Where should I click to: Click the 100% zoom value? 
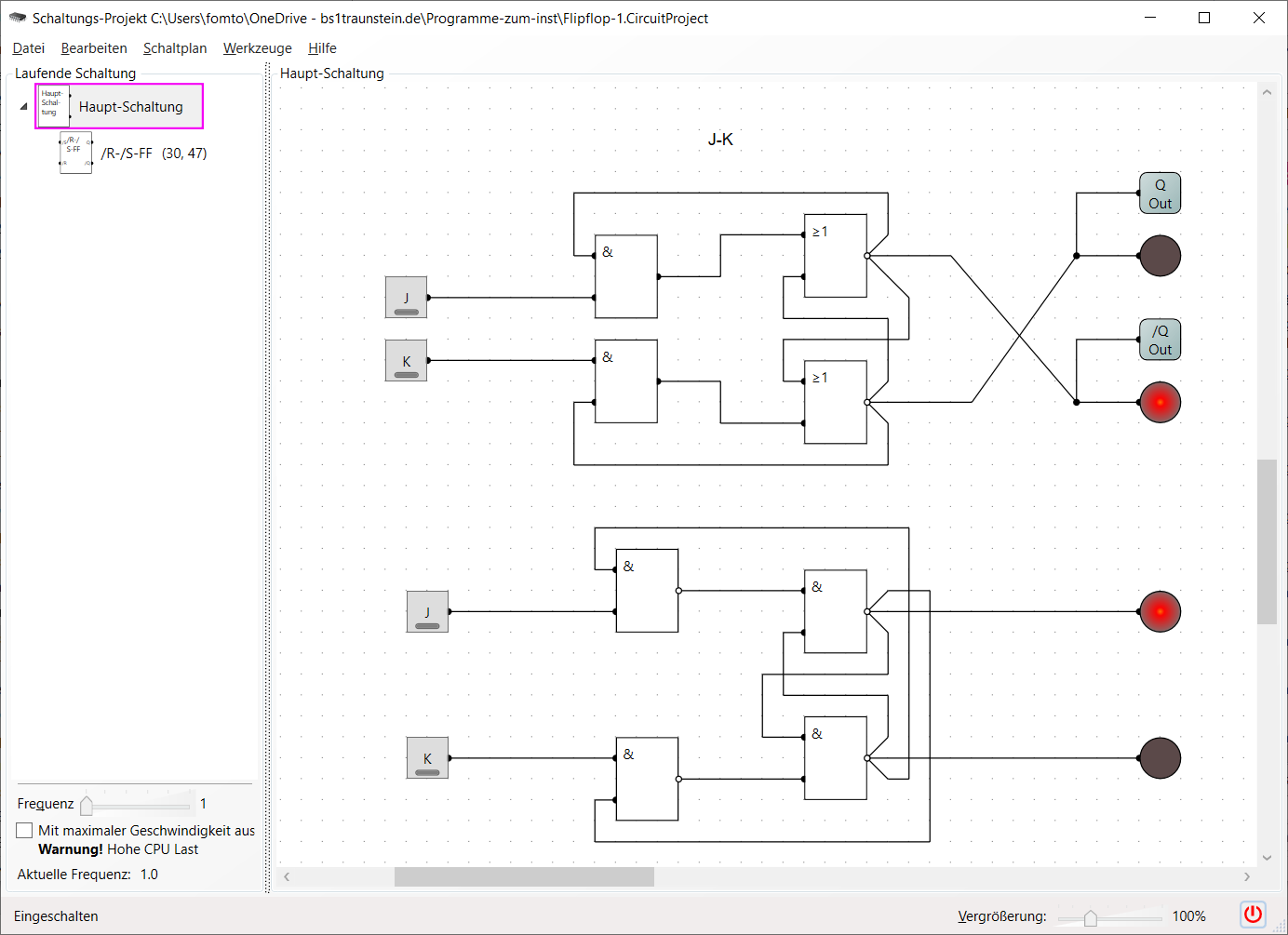click(1188, 916)
